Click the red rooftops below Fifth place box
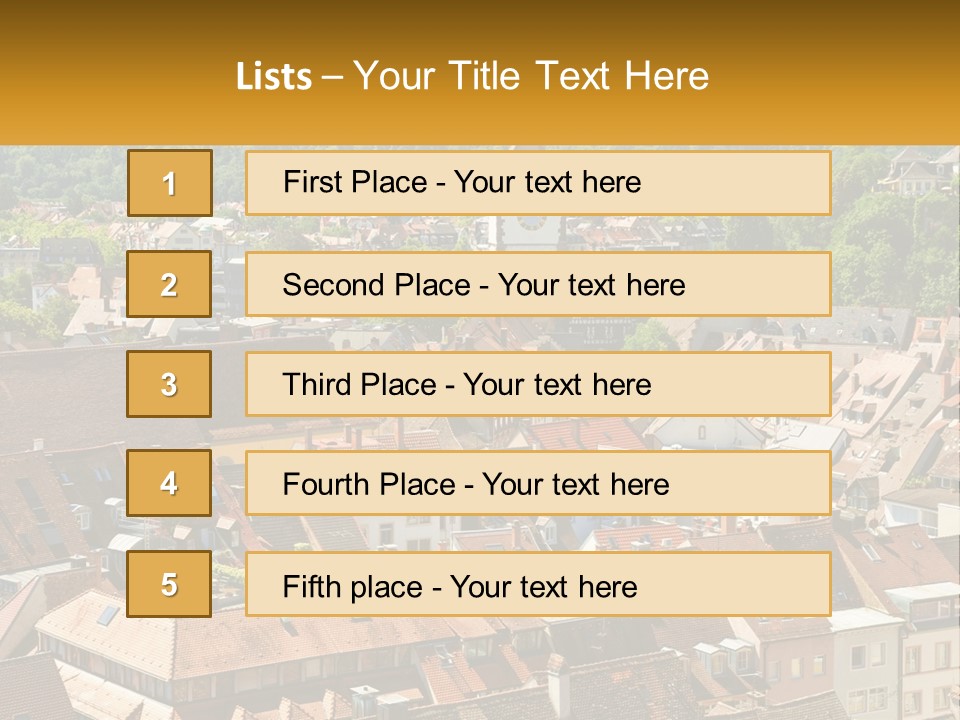The height and width of the screenshot is (720, 960). (450, 670)
